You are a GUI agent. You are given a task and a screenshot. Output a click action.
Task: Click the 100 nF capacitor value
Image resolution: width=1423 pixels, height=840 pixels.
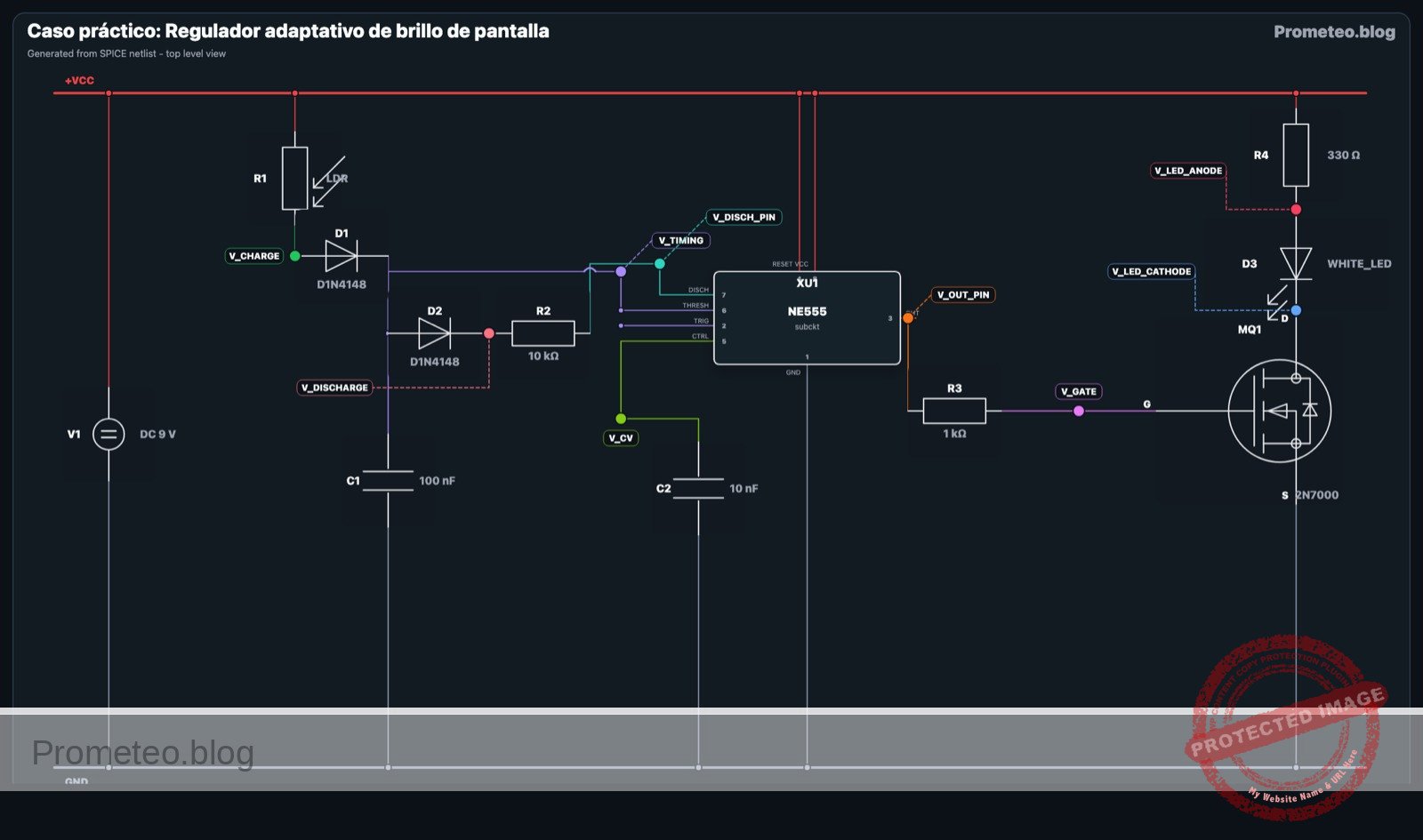(437, 481)
